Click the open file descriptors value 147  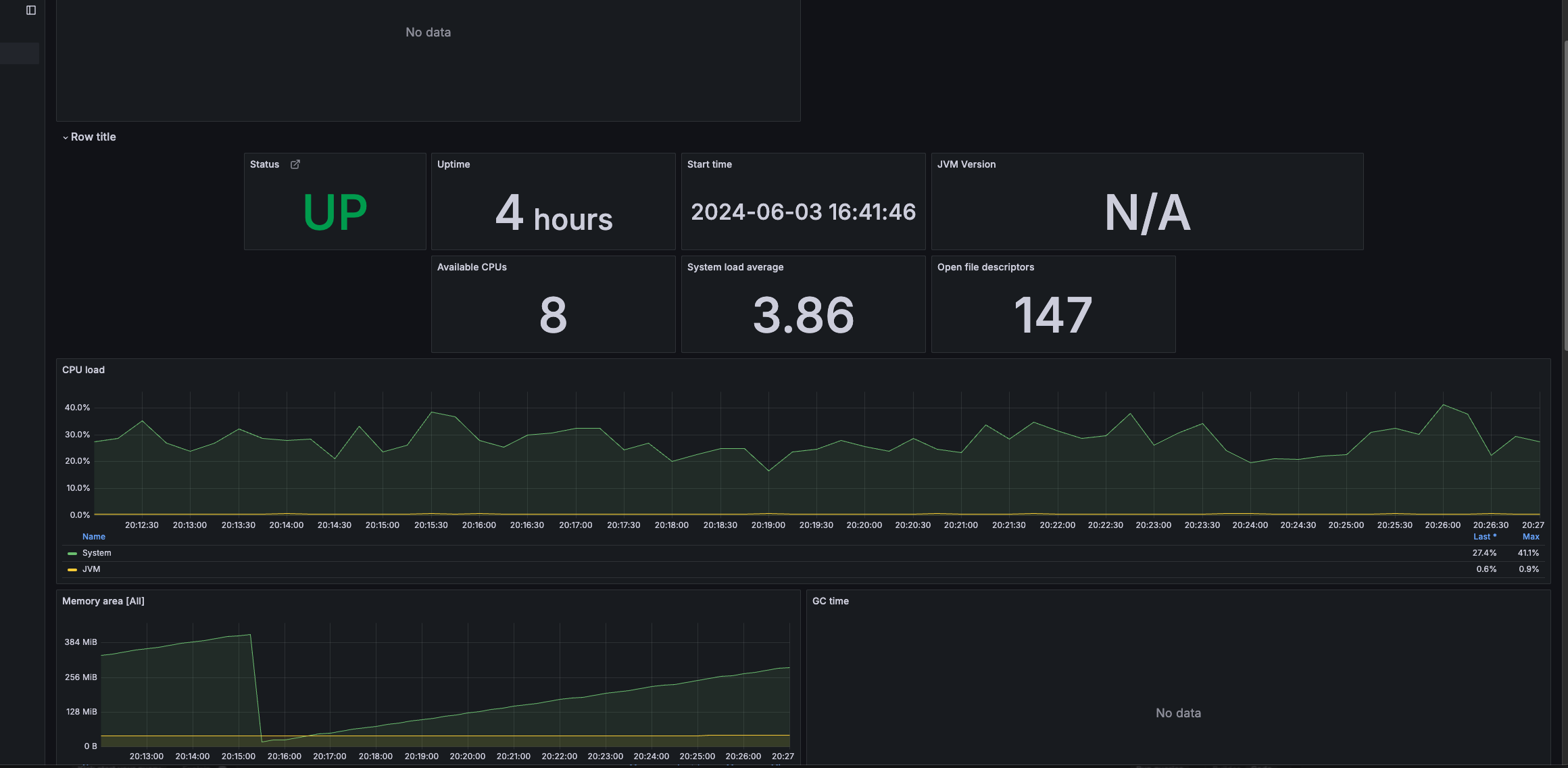pos(1053,315)
